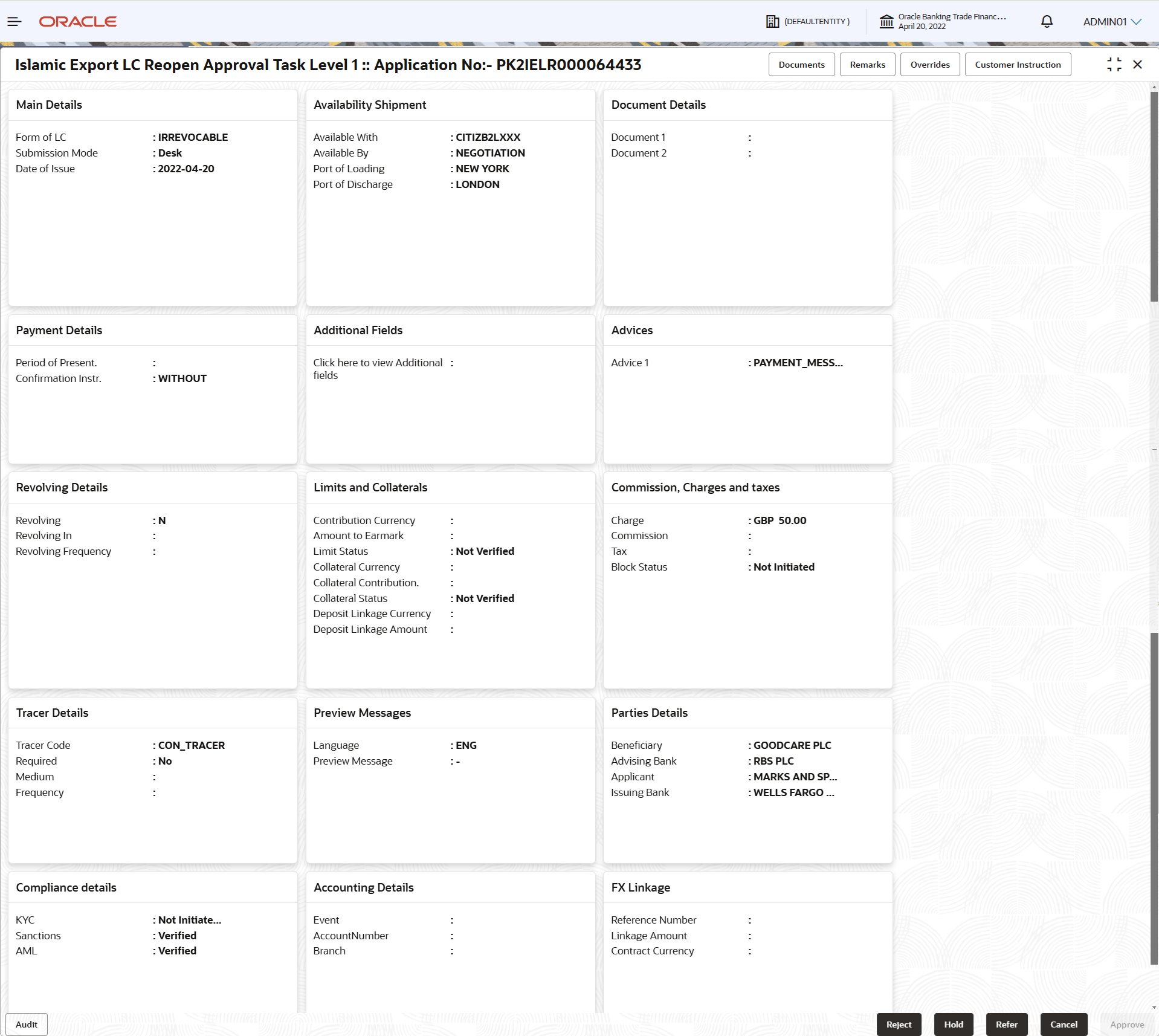
Task: Open the hamburger navigation menu
Action: pos(15,21)
